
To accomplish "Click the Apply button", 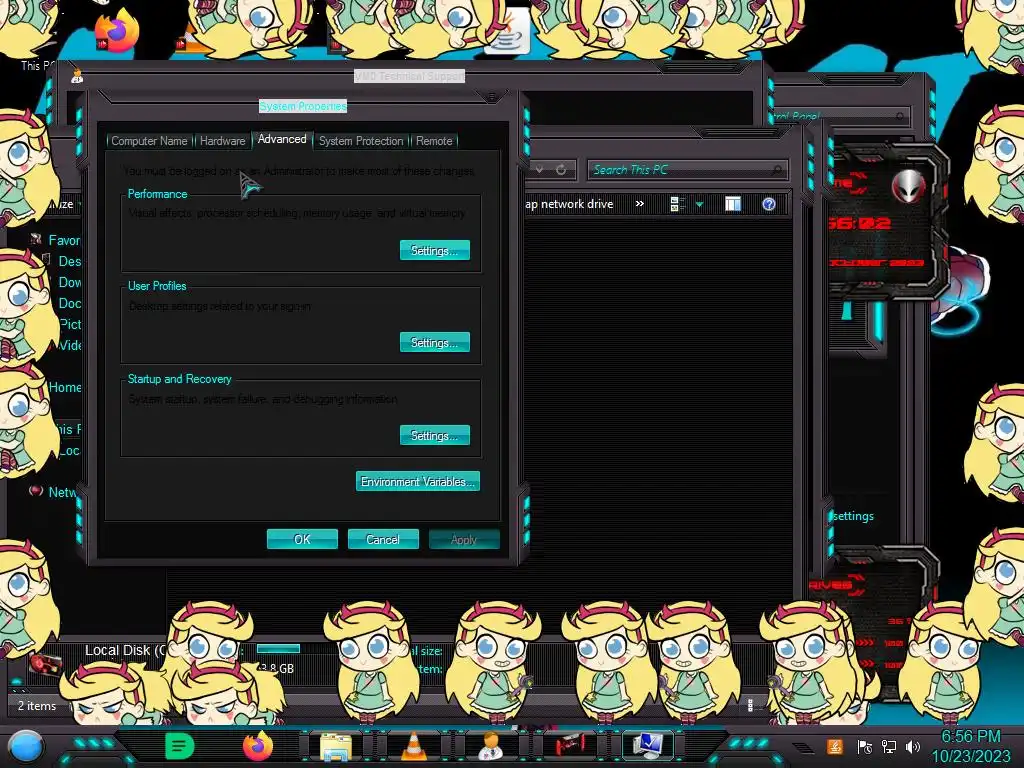I will pos(464,539).
